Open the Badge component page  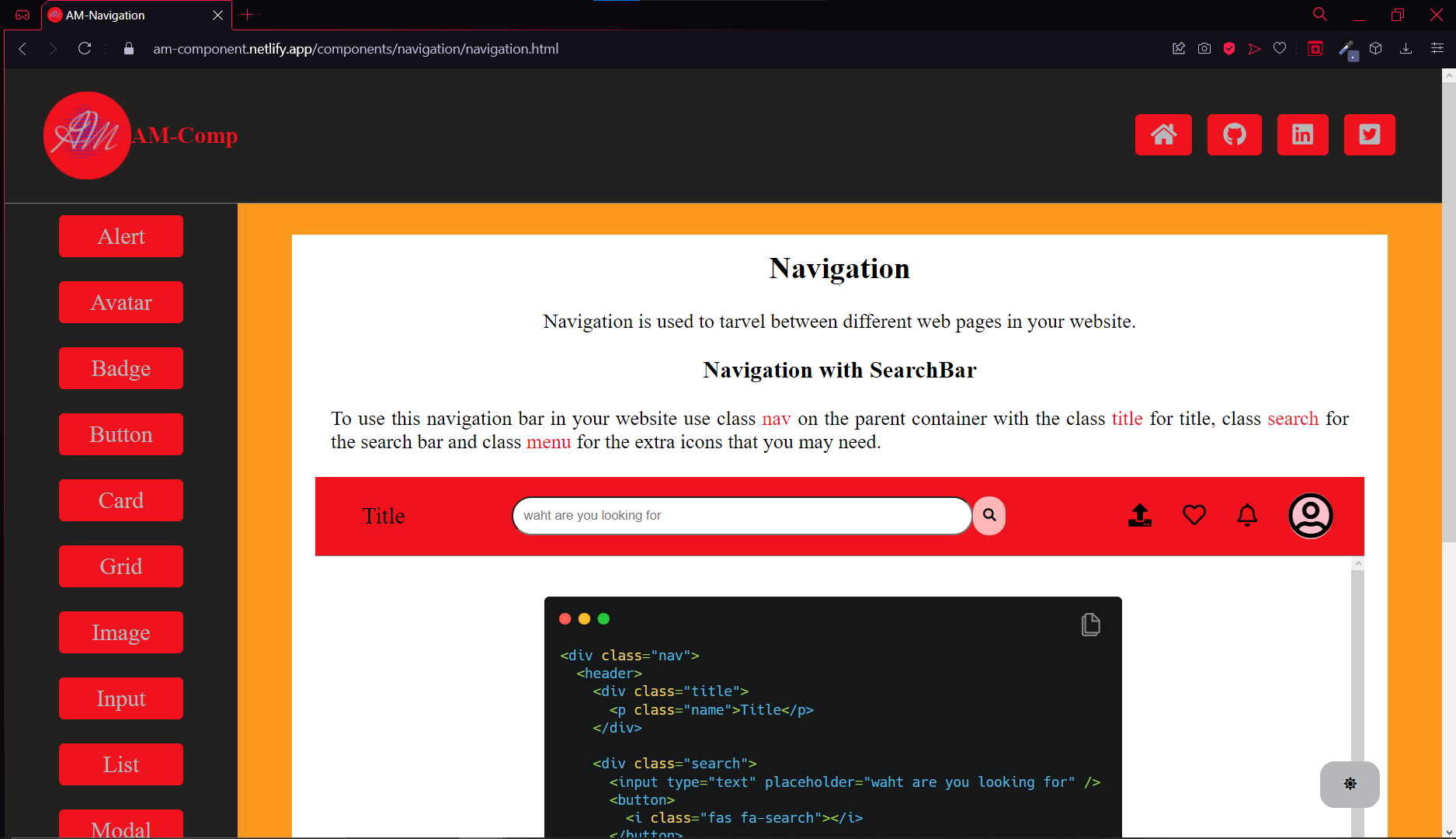[x=120, y=368]
